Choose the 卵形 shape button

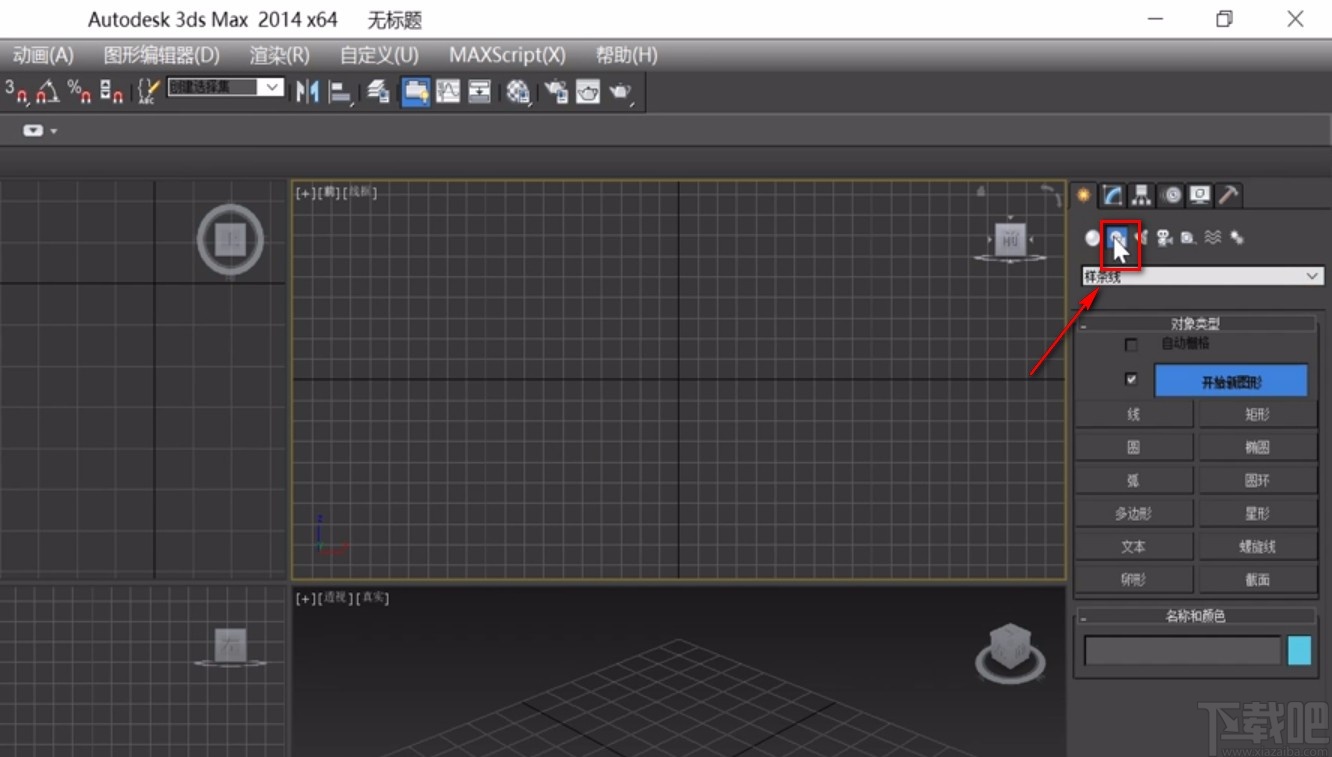click(1134, 579)
